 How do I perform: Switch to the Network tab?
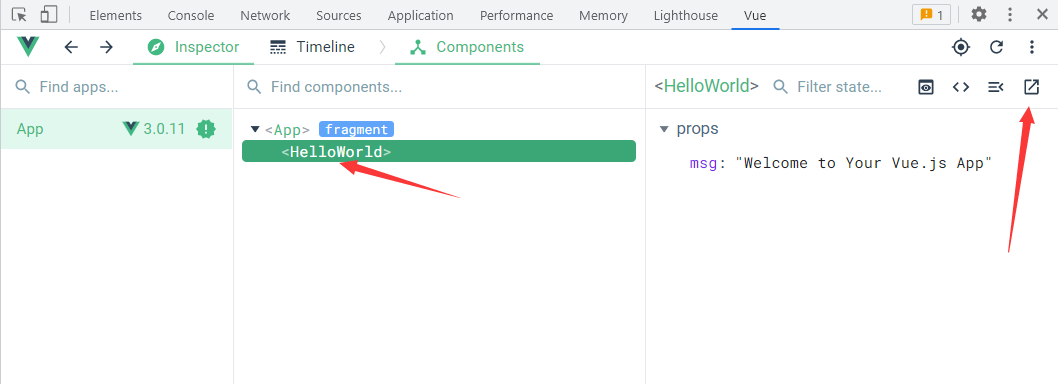(x=265, y=16)
